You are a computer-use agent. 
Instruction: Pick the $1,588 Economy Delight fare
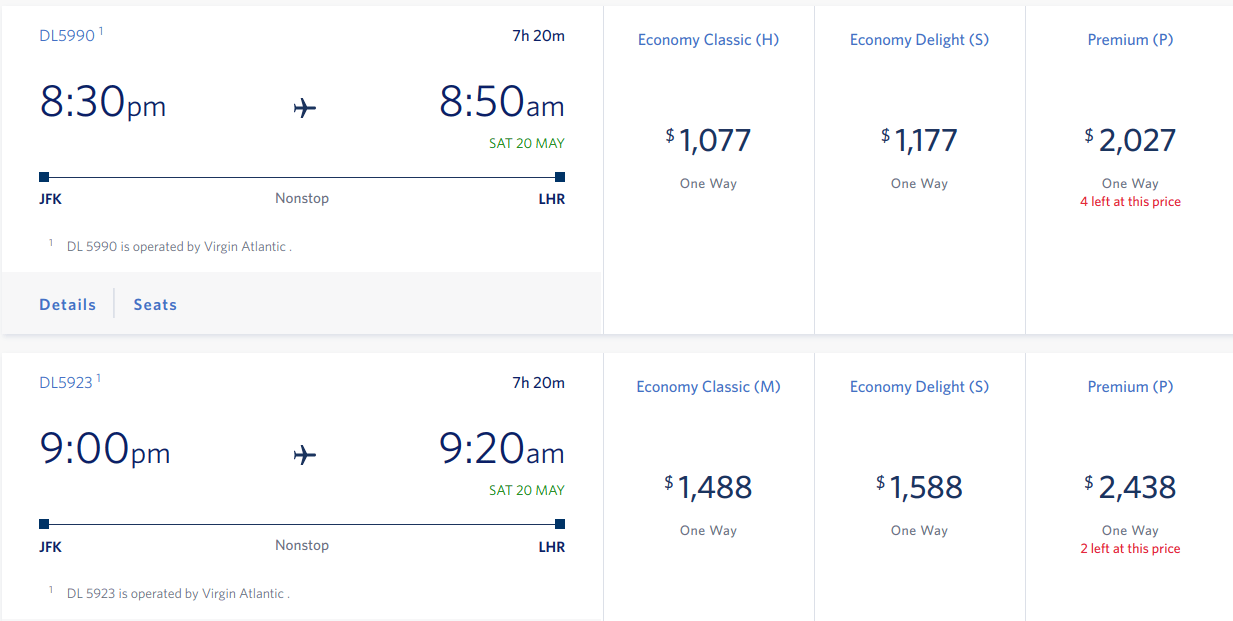[x=920, y=487]
